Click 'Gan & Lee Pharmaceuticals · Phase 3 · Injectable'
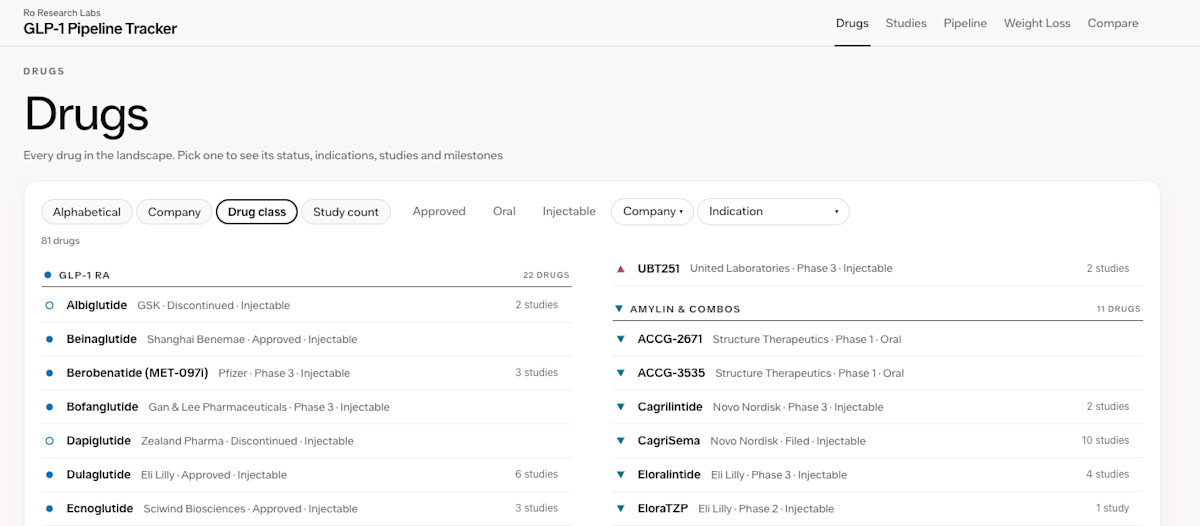Viewport: 1200px width, 526px height. coord(269,407)
